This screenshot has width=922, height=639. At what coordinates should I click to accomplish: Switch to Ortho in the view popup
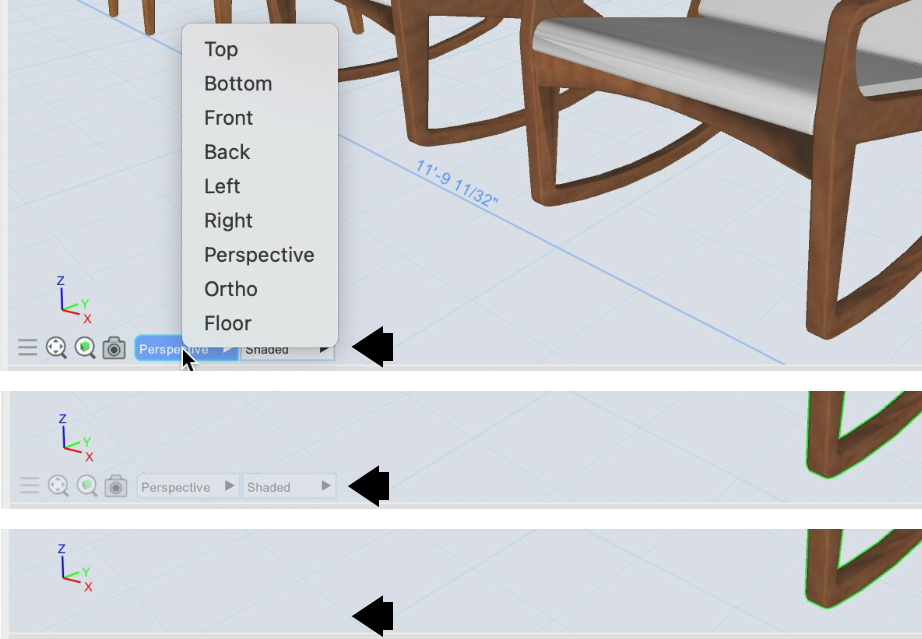coord(230,289)
